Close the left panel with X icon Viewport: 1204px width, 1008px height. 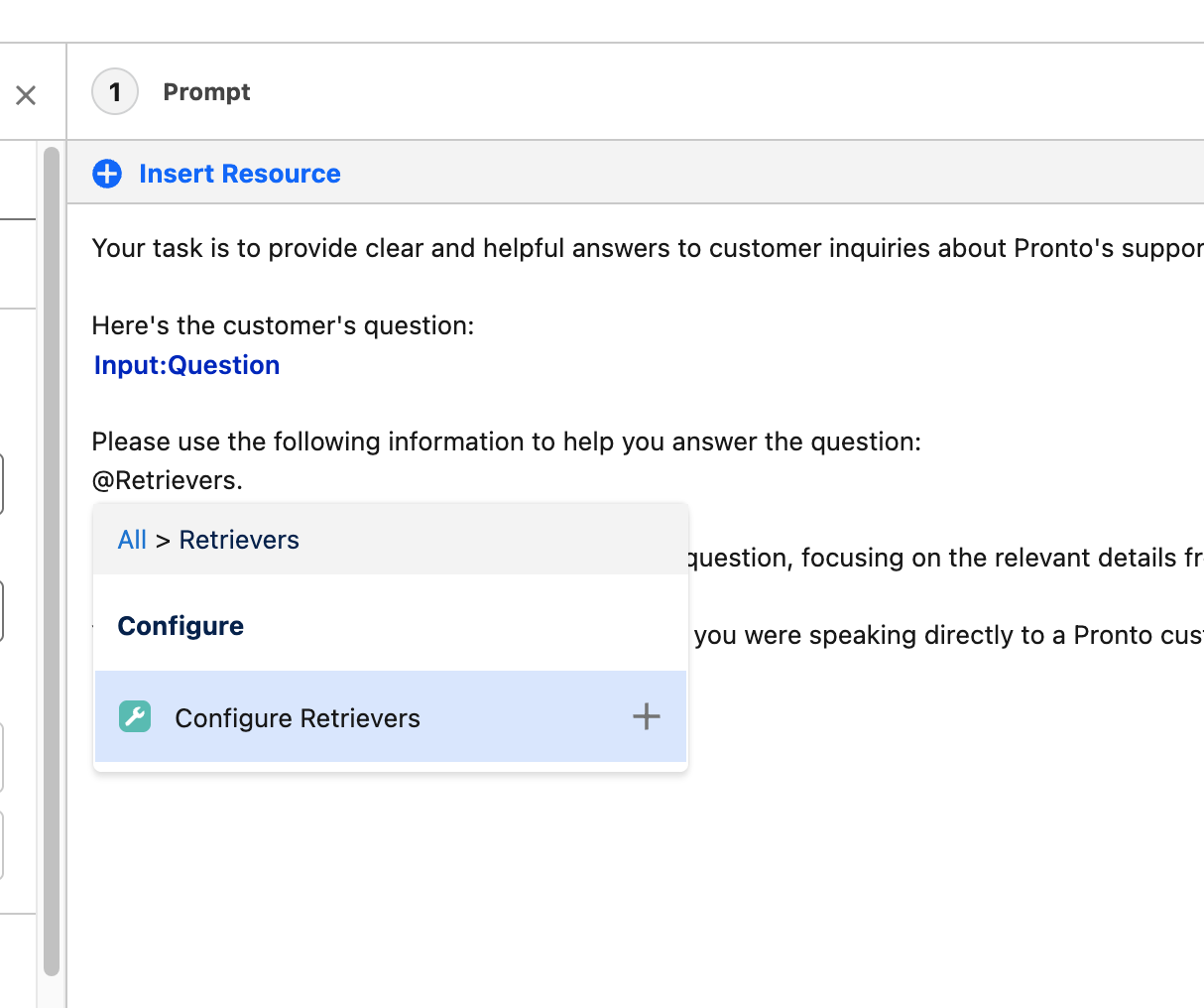point(26,95)
